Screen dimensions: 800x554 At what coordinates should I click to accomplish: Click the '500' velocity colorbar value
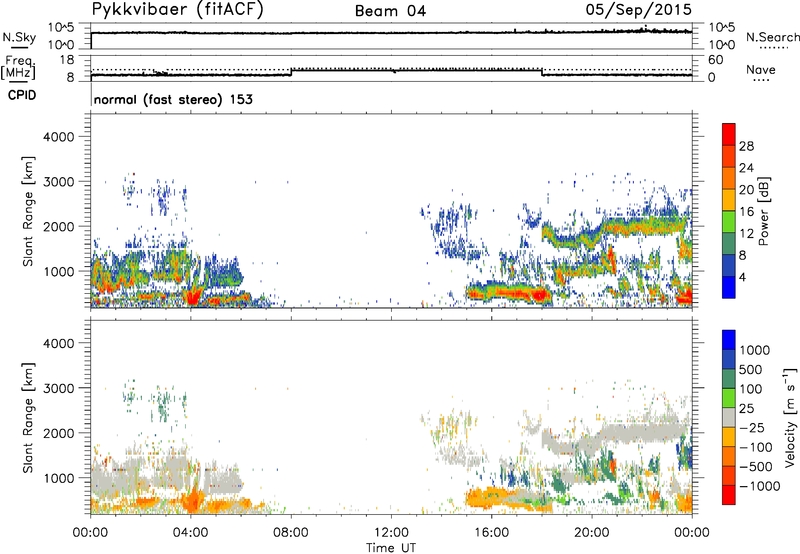click(751, 370)
